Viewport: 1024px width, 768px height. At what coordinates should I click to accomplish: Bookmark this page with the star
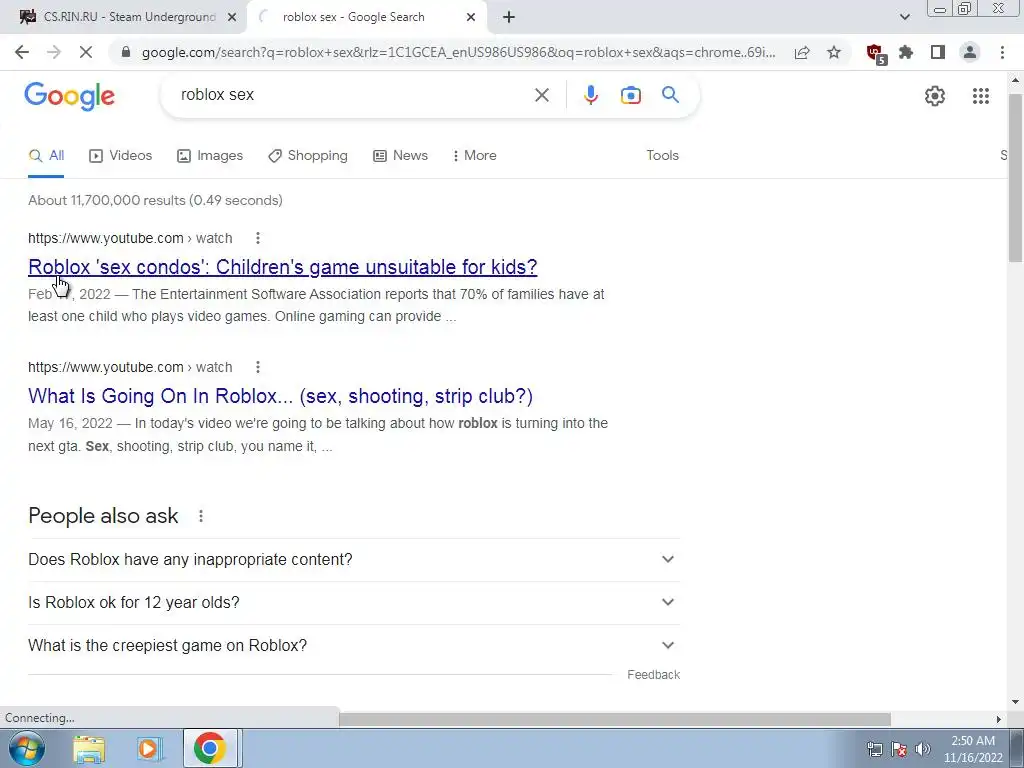point(834,52)
